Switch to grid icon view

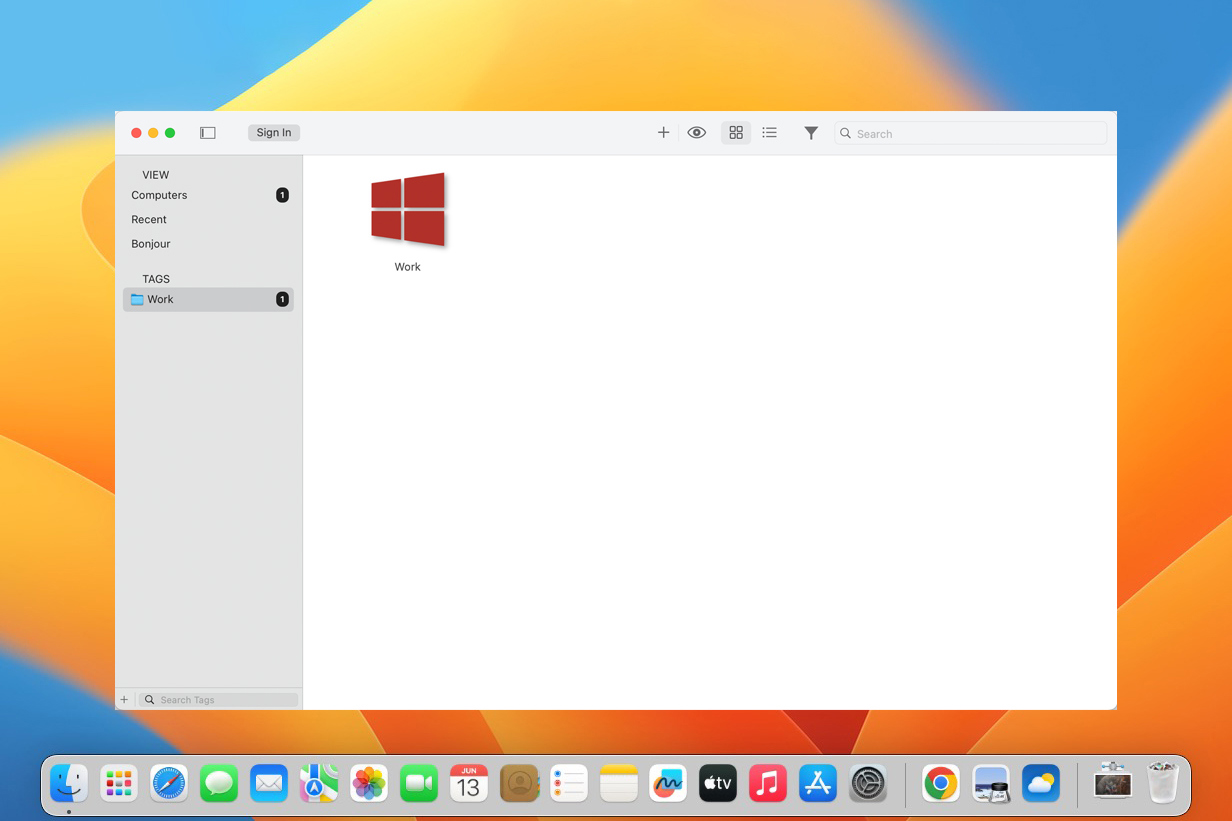coord(736,133)
